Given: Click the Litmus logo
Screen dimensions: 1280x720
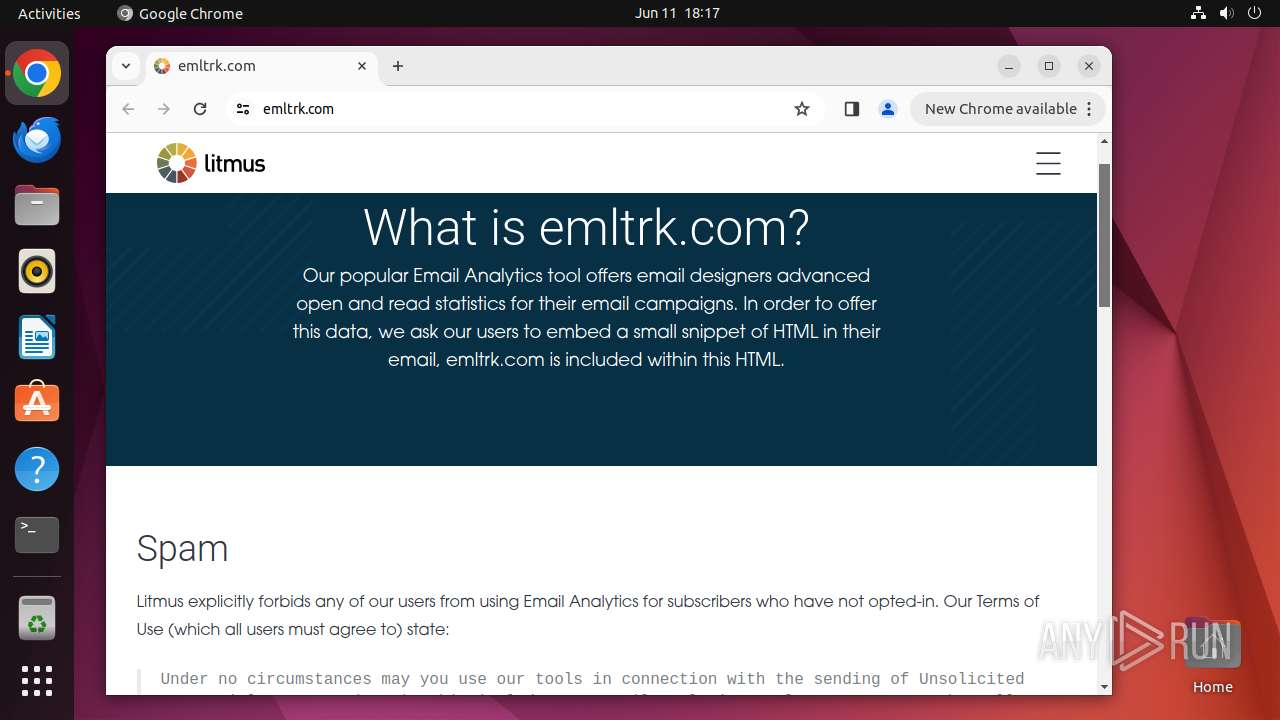Looking at the screenshot, I should pos(211,163).
